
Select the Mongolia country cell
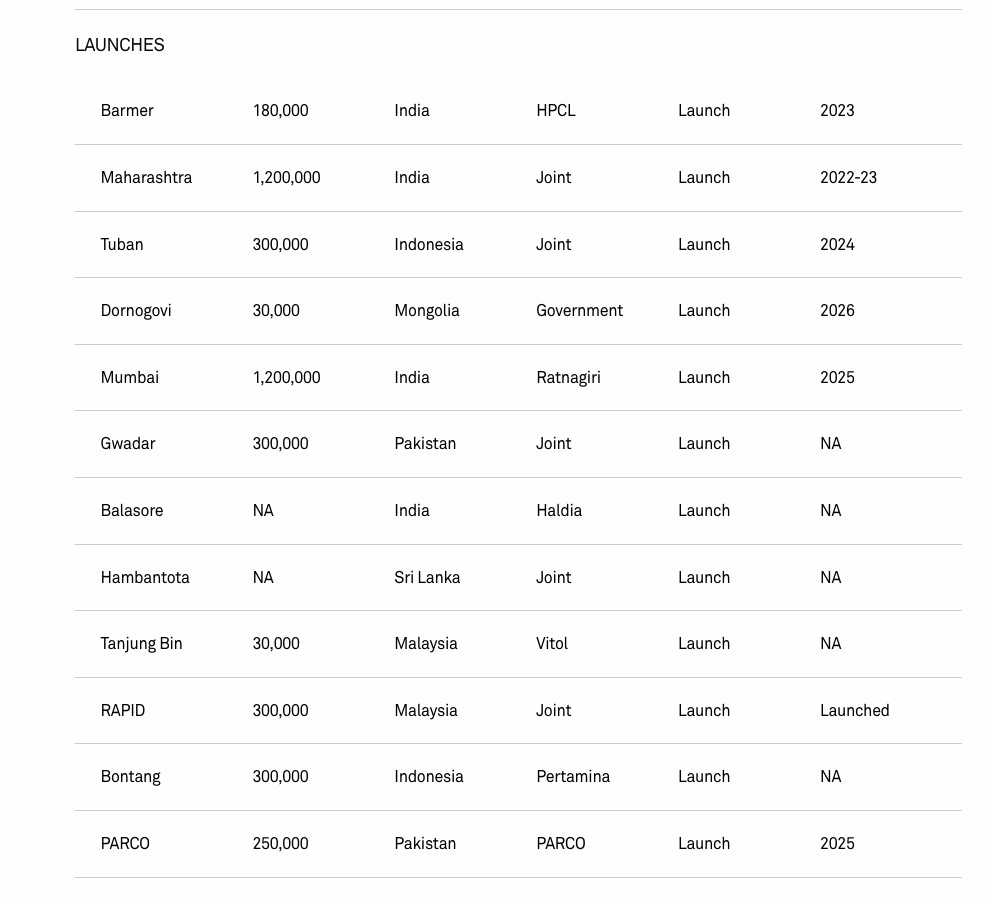427,311
